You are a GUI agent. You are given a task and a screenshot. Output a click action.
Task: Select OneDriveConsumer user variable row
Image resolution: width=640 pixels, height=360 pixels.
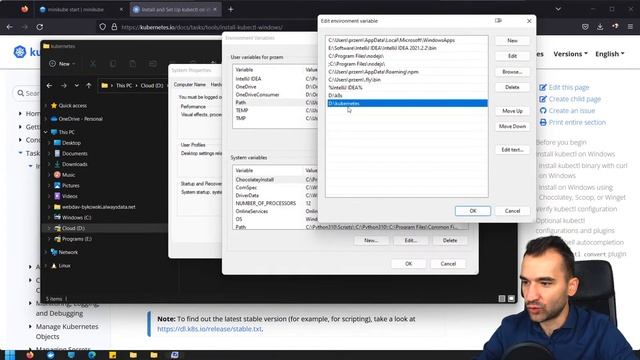pos(275,94)
